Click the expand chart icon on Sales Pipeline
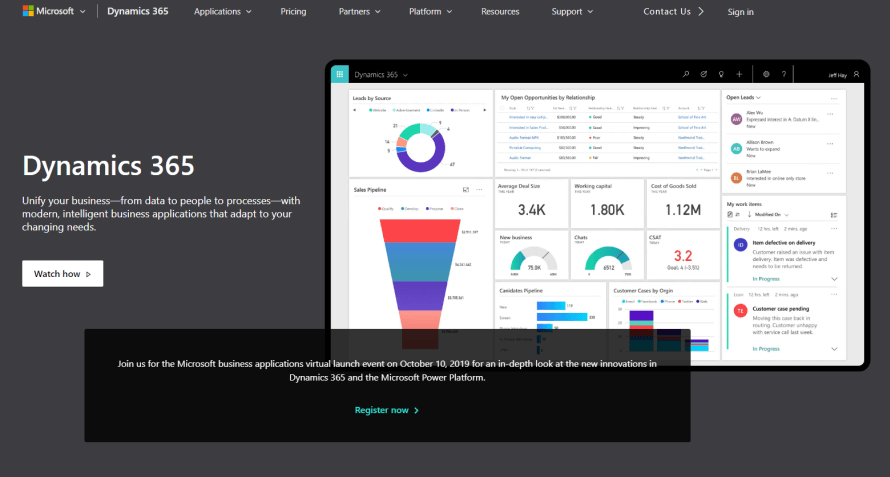The height and width of the screenshot is (477, 890). (466, 190)
